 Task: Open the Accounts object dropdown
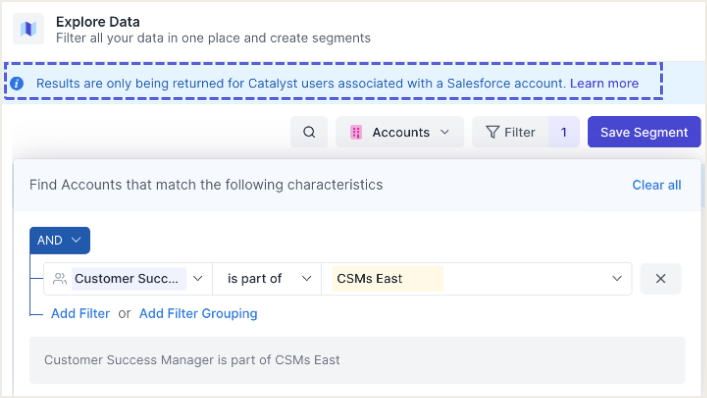399,132
